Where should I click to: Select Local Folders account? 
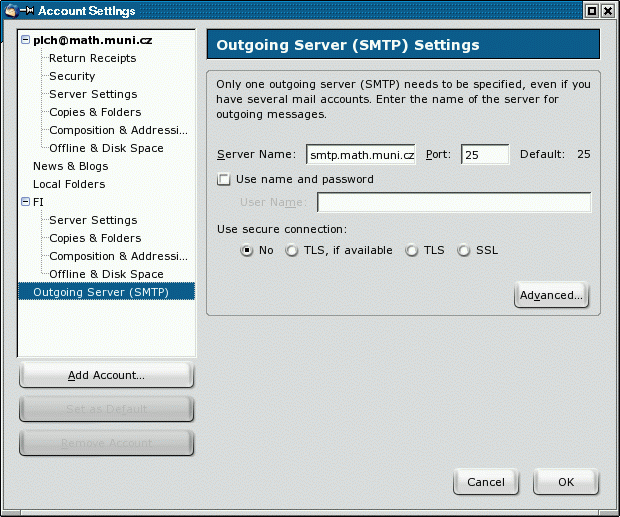pos(69,184)
